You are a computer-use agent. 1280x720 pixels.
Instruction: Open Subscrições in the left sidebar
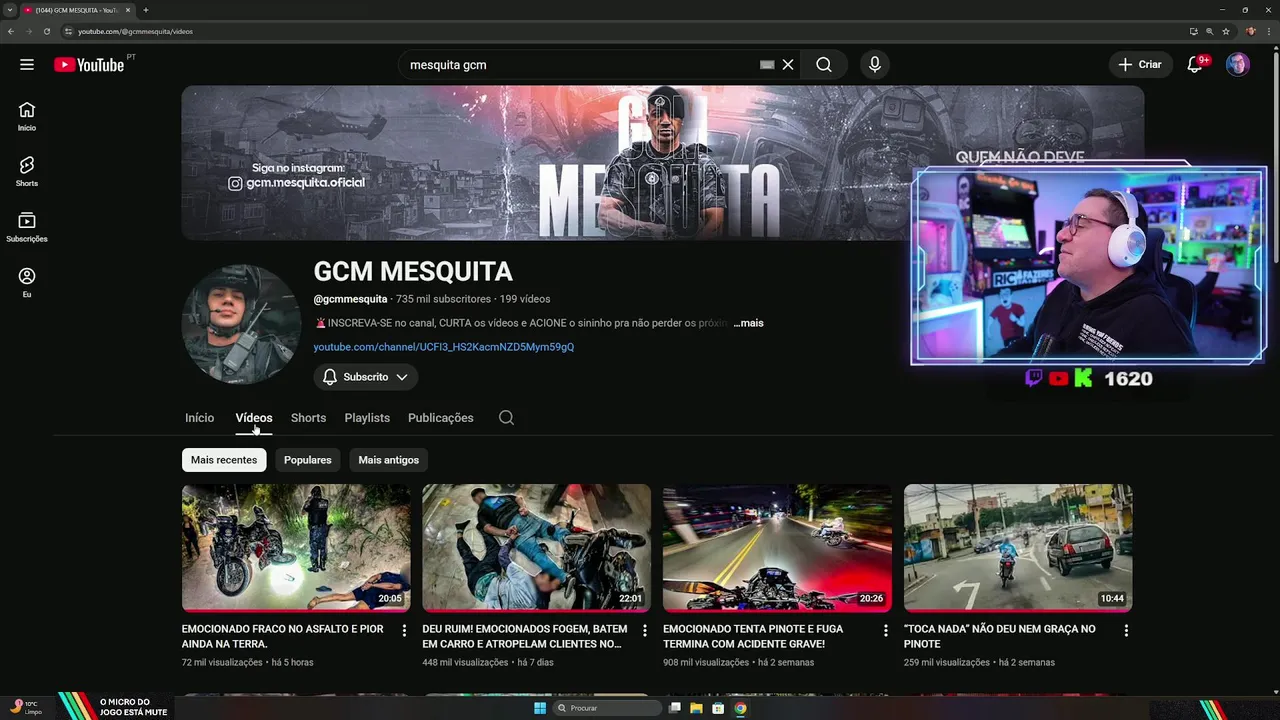[27, 227]
